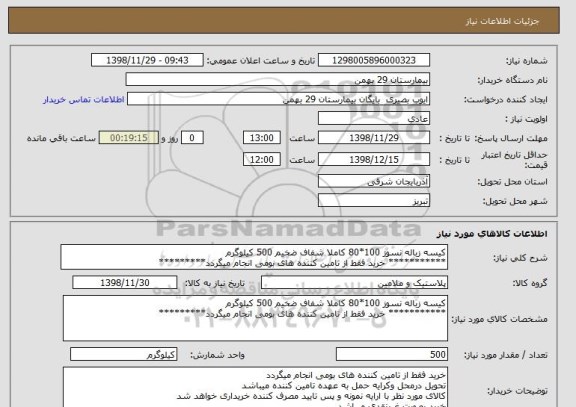Click the اولویت نیاز label
This screenshot has width=576, height=407.
pyautogui.click(x=526, y=119)
